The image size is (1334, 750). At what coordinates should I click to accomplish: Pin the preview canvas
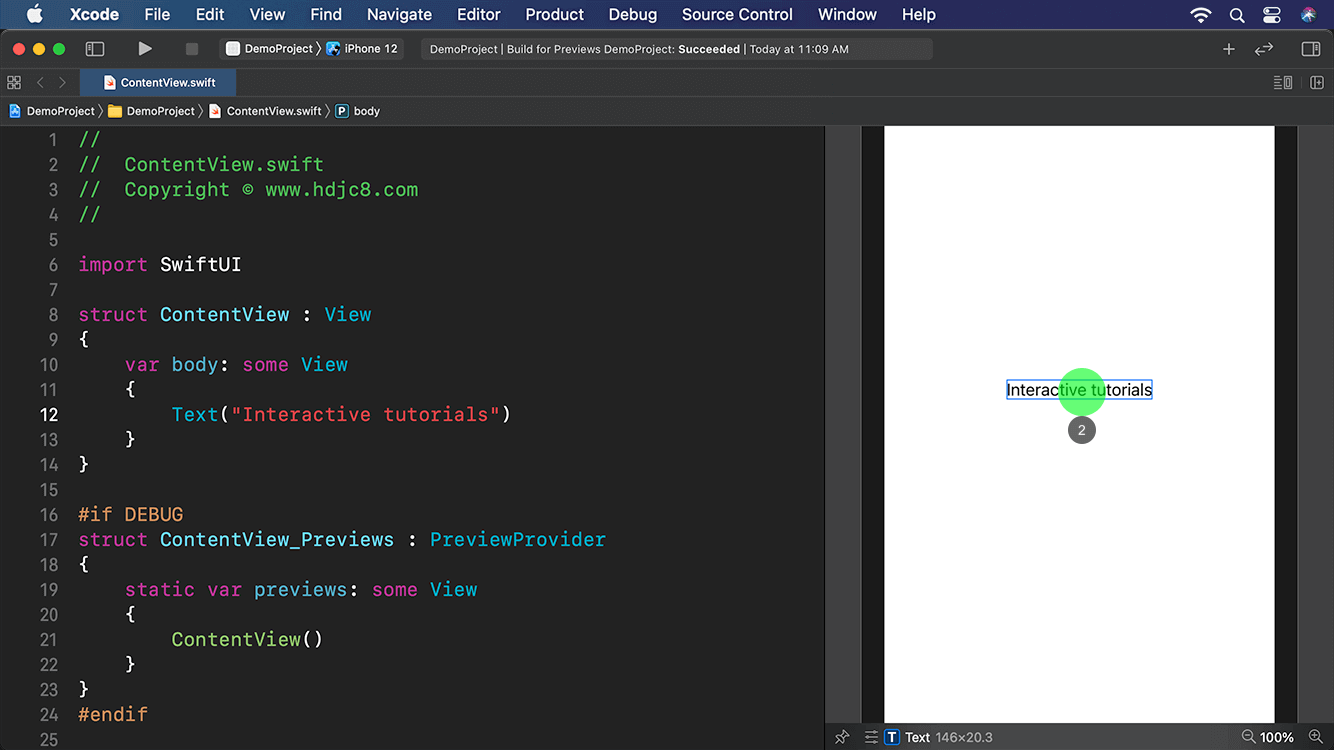tap(842, 737)
